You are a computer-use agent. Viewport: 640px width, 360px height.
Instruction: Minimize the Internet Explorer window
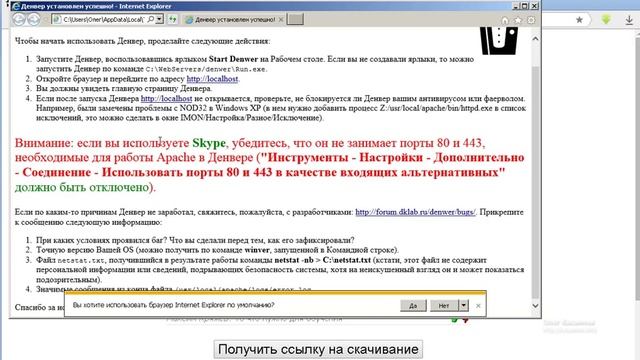516,6
